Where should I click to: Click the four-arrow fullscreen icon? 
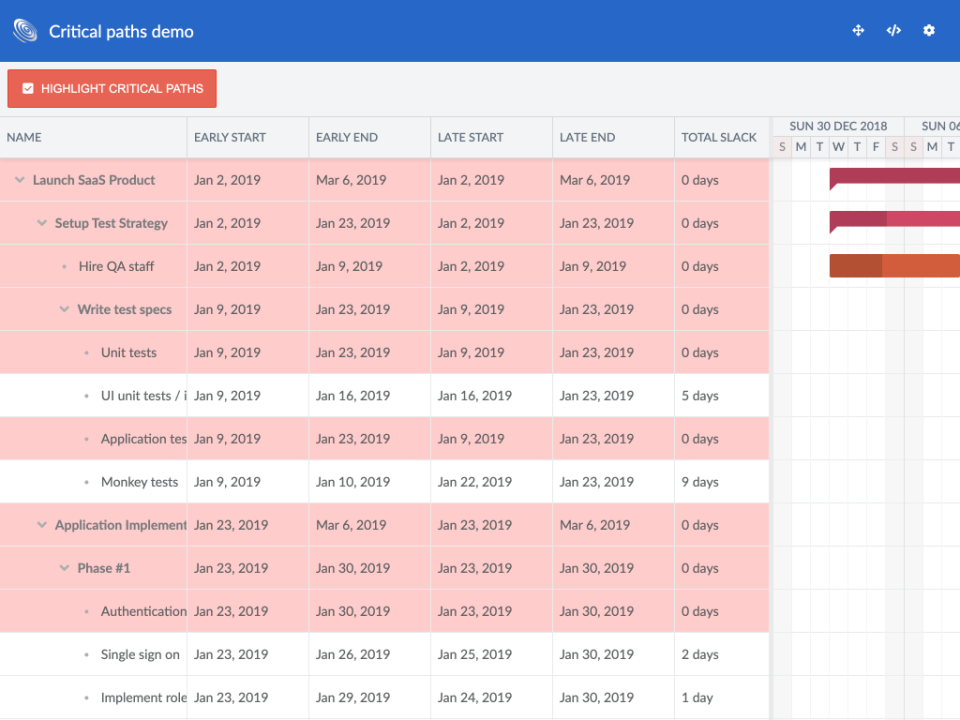tap(858, 31)
